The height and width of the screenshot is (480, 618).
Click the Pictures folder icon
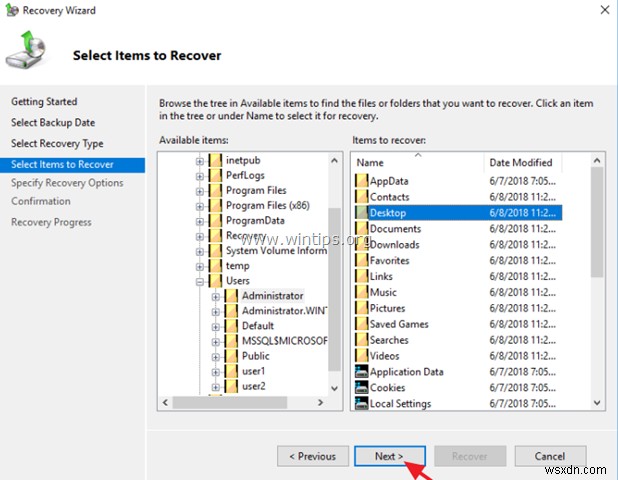(x=361, y=308)
